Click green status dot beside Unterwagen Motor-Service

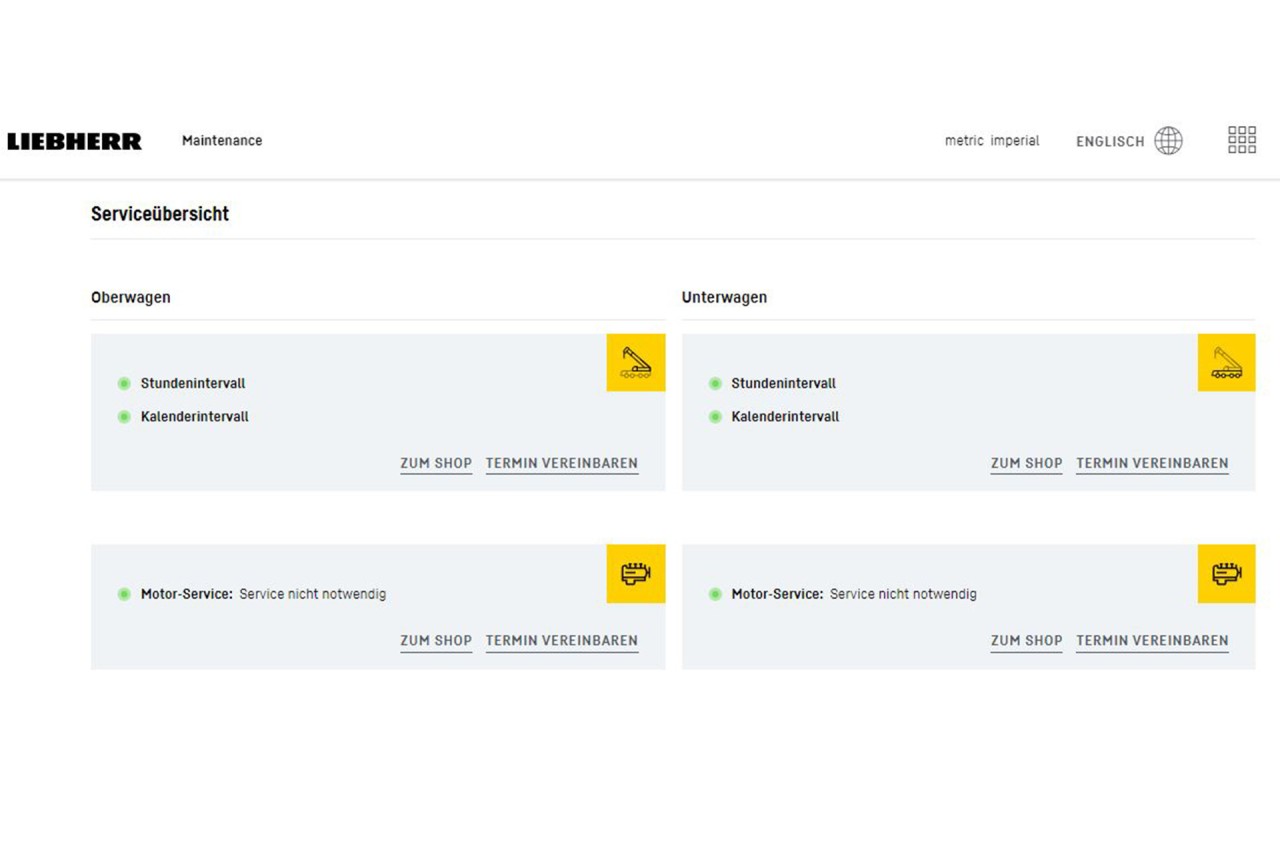[715, 594]
